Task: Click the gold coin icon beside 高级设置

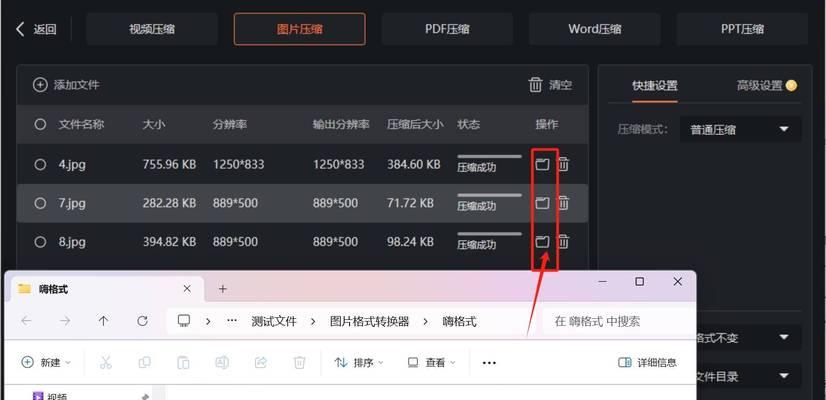Action: coord(791,85)
